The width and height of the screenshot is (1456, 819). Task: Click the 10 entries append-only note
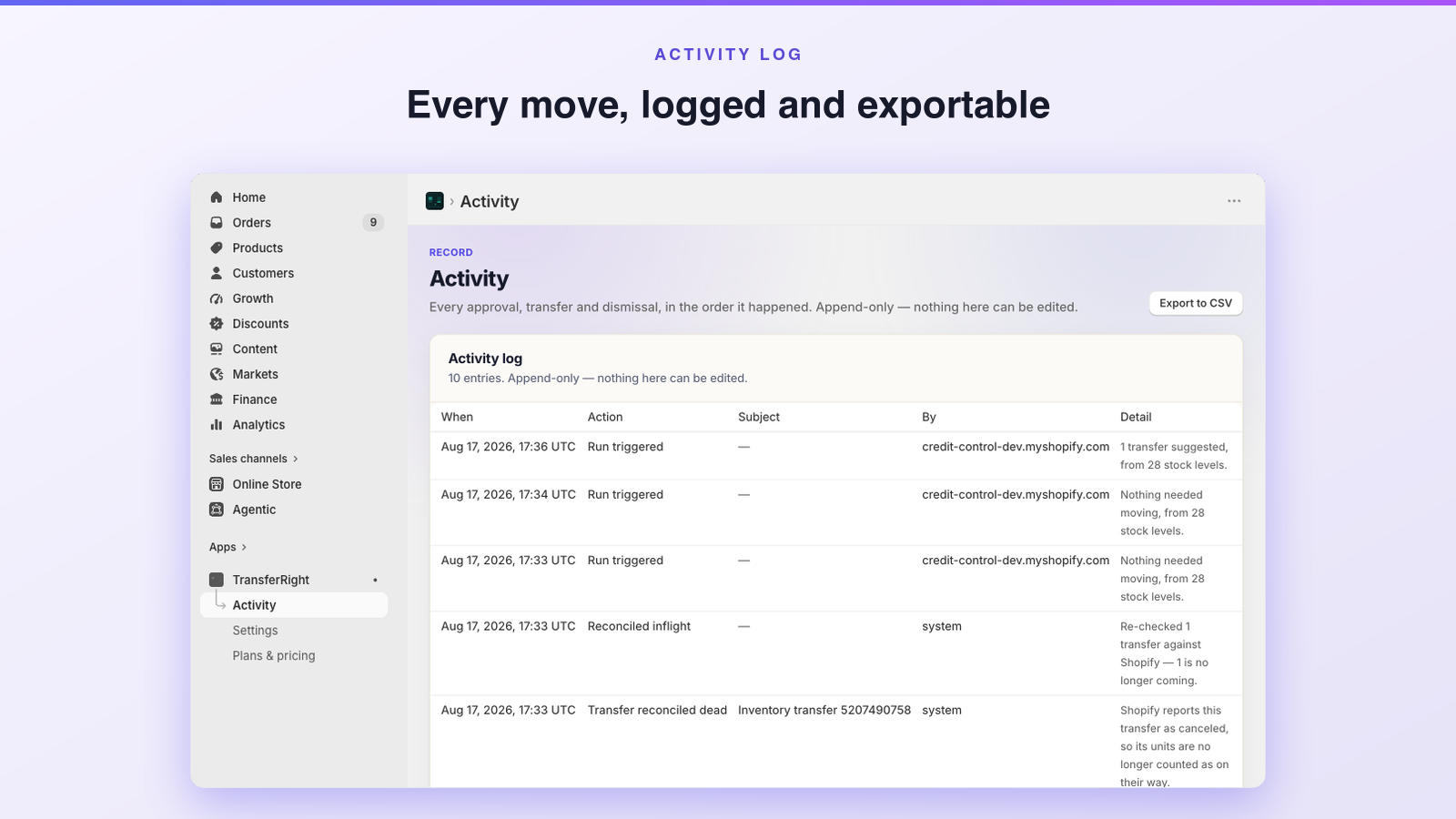click(x=598, y=379)
